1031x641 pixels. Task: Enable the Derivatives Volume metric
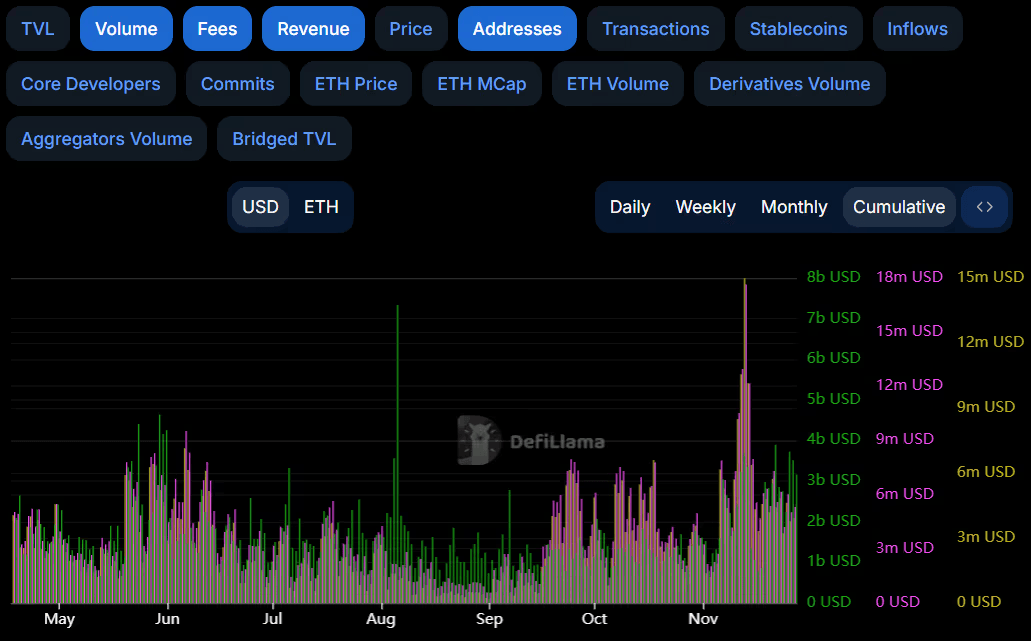coord(789,84)
